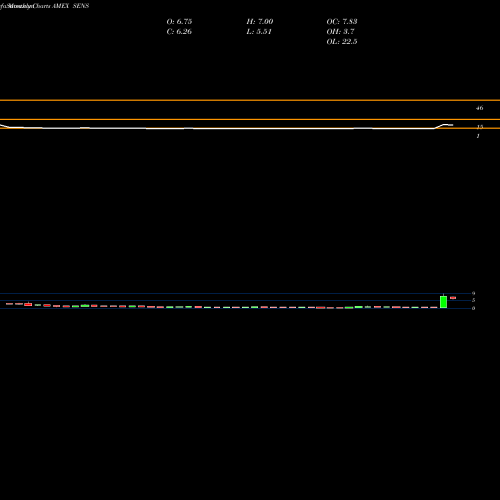Click the 46 label on the upper axis
This screenshot has height=500, width=500.
[479, 108]
